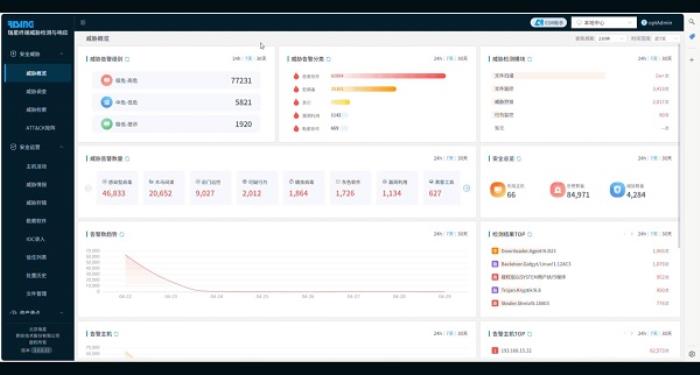Screen dimensions: 700x375
Task: Open the gear settings icon at the bottom right
Action: point(692,354)
